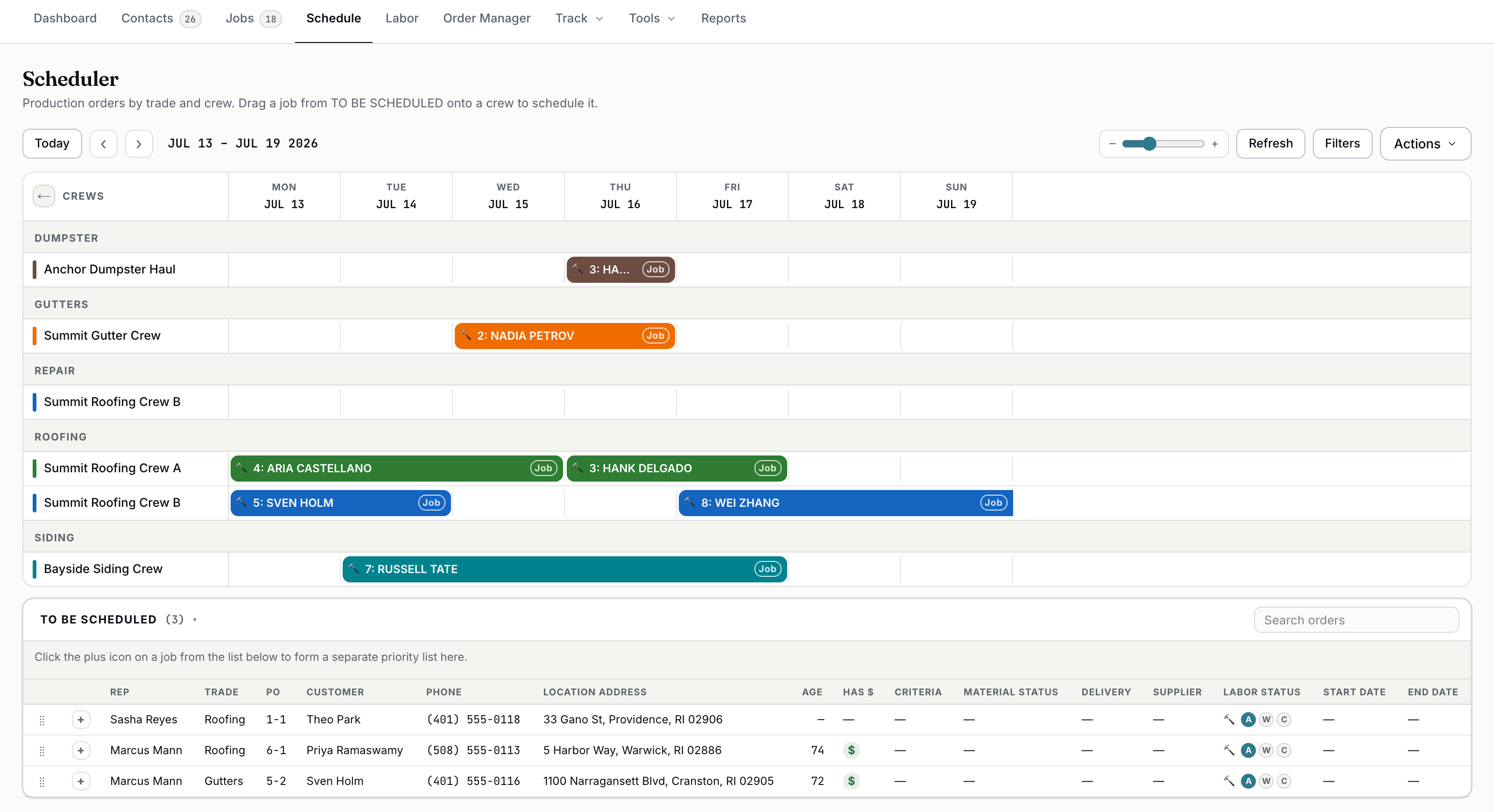Add Theo Park job to priority list
This screenshot has width=1494, height=812.
click(x=81, y=719)
